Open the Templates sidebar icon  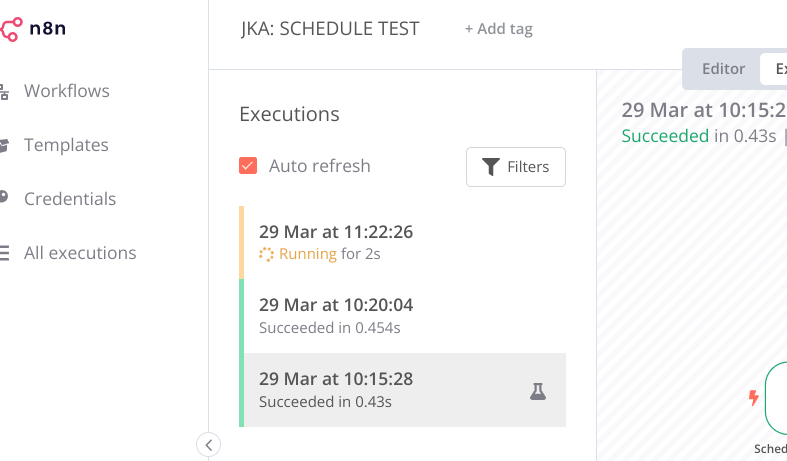(x=4, y=146)
